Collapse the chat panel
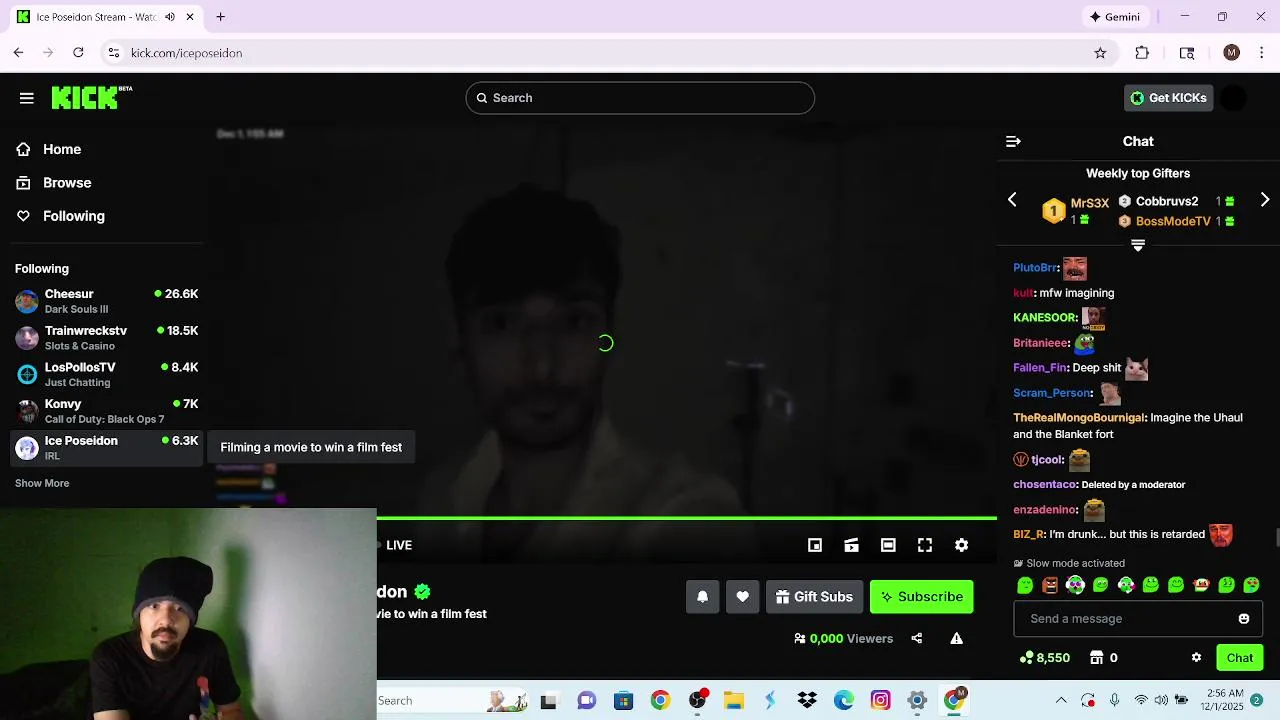Screen dimensions: 1280x720 (x=1013, y=142)
